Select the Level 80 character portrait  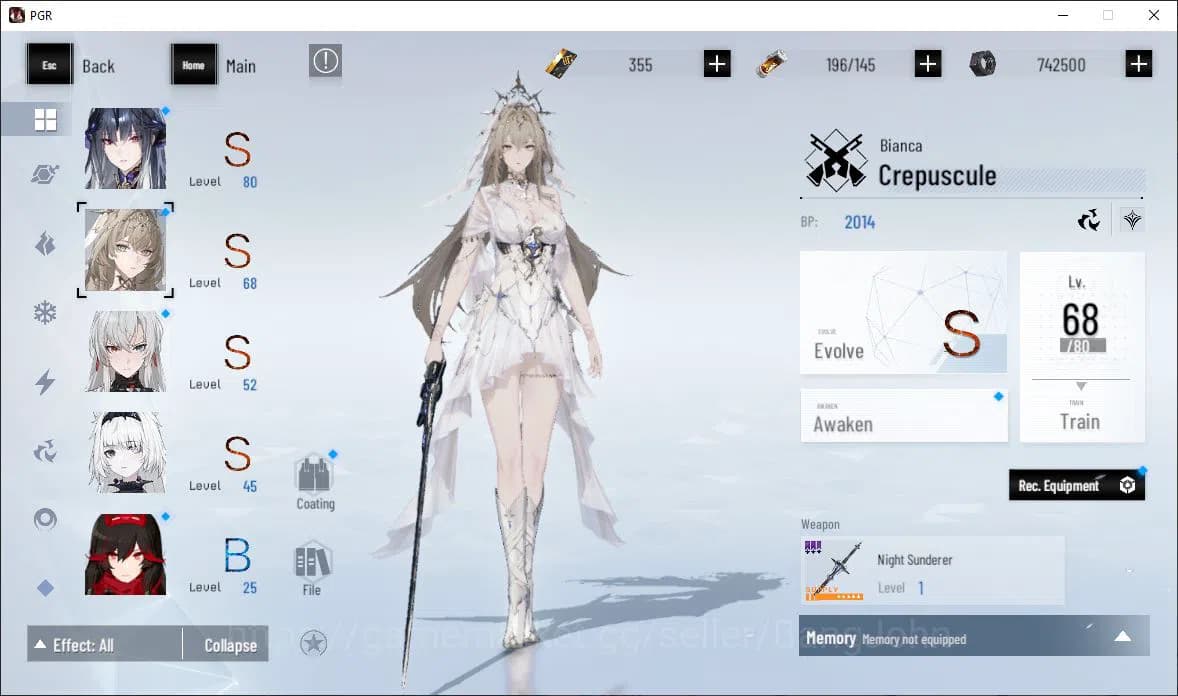(125, 148)
